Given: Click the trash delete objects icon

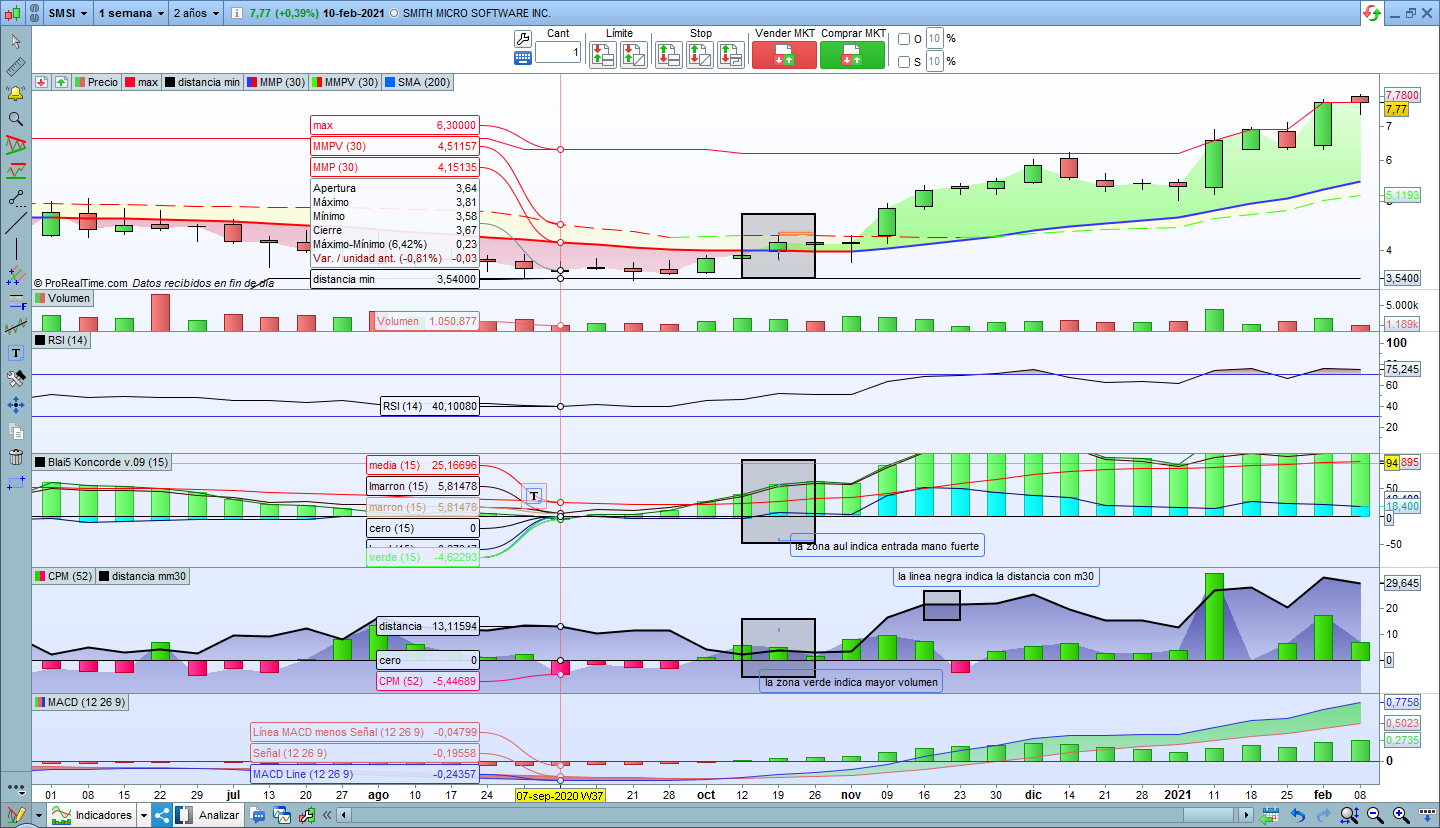Looking at the screenshot, I should [x=16, y=457].
